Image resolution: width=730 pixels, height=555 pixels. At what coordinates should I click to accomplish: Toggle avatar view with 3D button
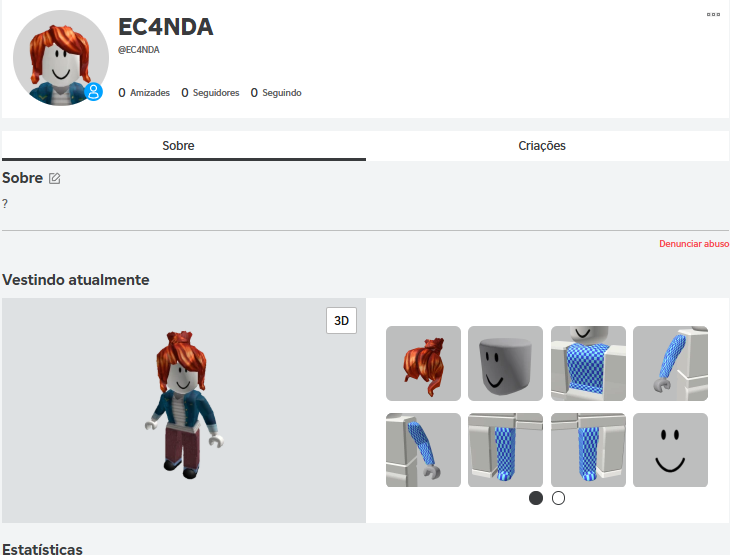click(x=341, y=320)
